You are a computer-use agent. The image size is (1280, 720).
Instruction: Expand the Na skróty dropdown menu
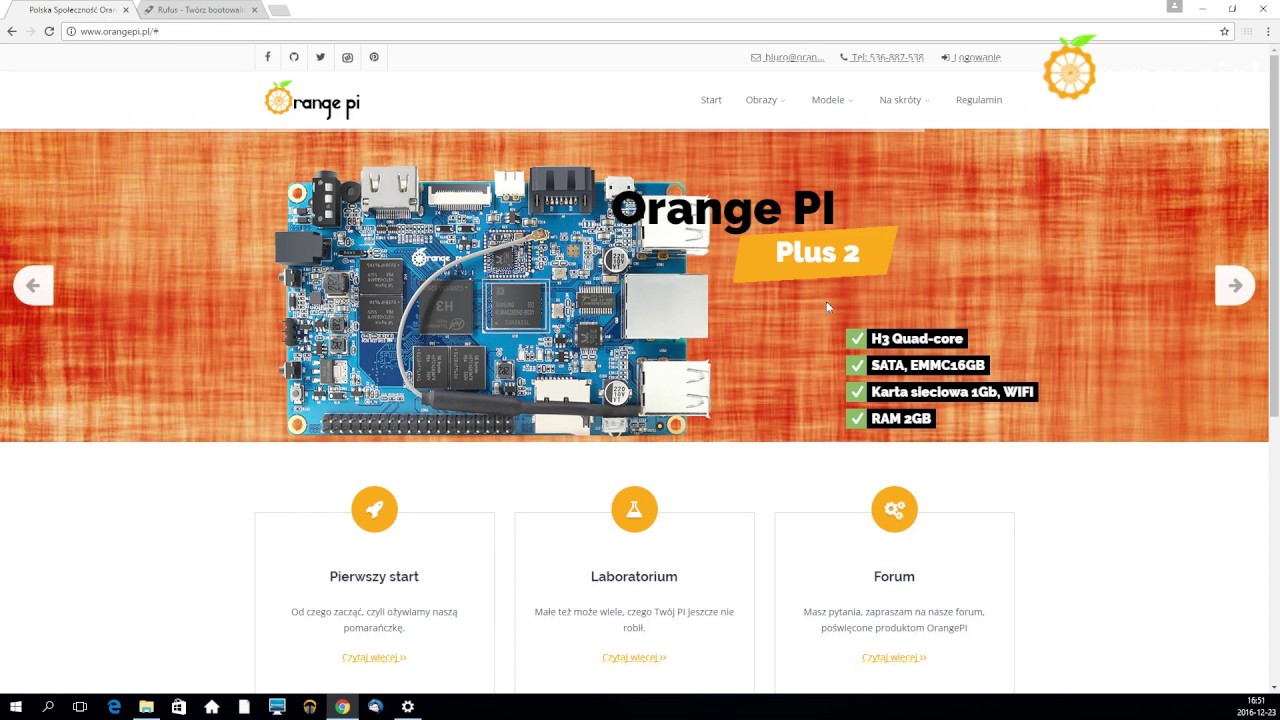[x=904, y=100]
